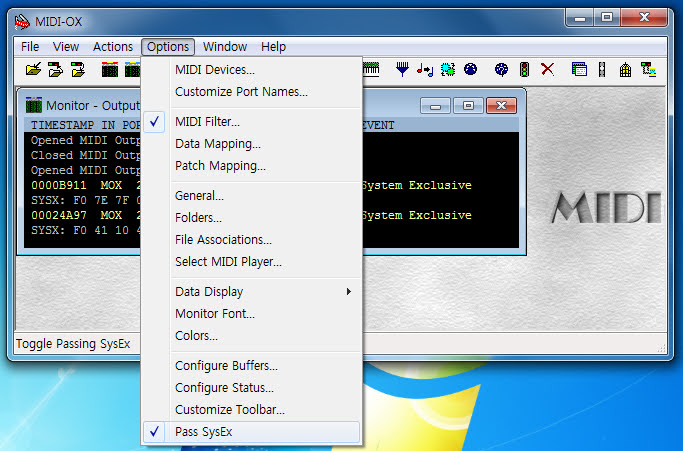Click the blue funnel MIDI filter icon
The height and width of the screenshot is (451, 683).
(402, 69)
